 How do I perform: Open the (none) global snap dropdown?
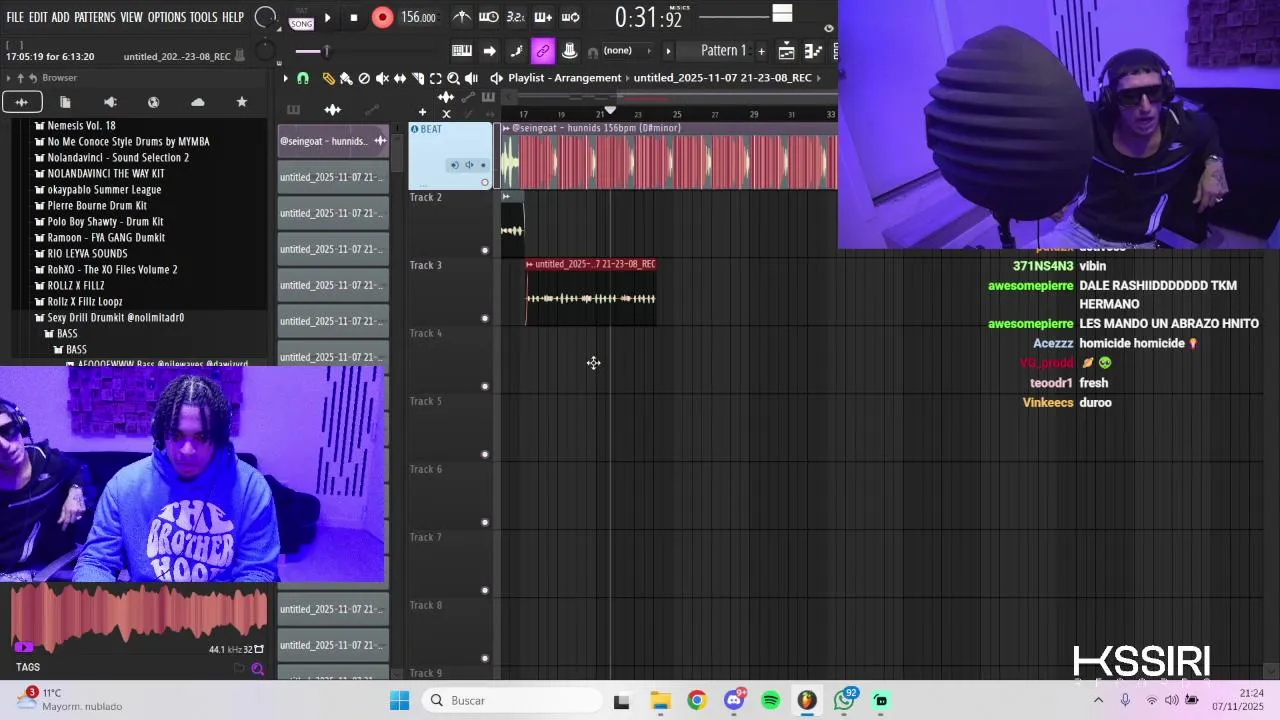[618, 51]
